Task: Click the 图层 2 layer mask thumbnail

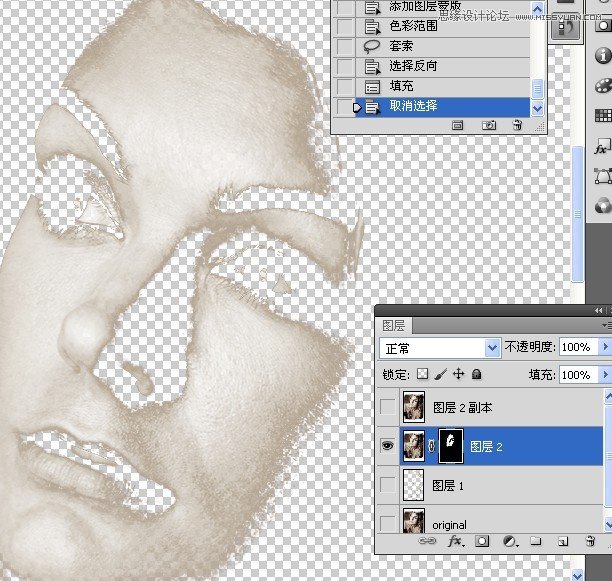Action: tap(451, 446)
